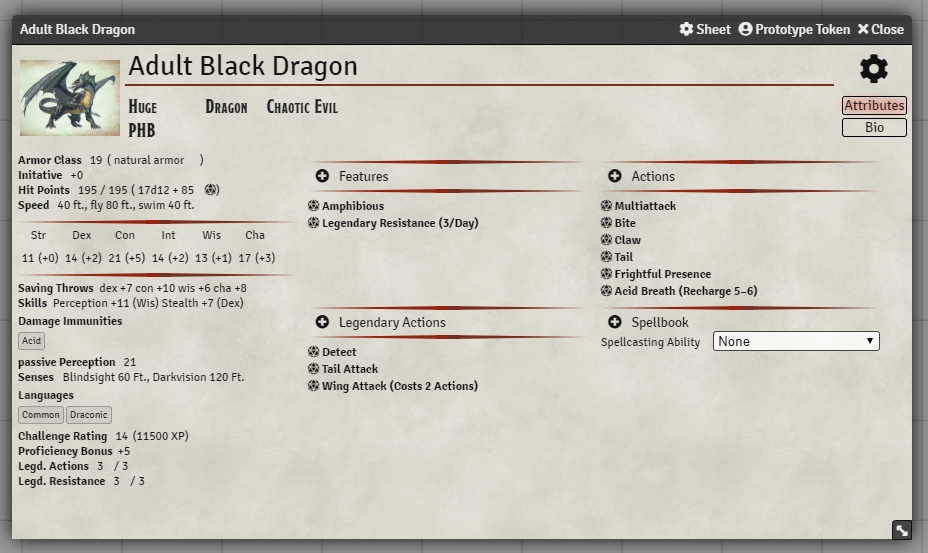The width and height of the screenshot is (928, 553).
Task: Click the Frightful Presence action
Action: 662,274
